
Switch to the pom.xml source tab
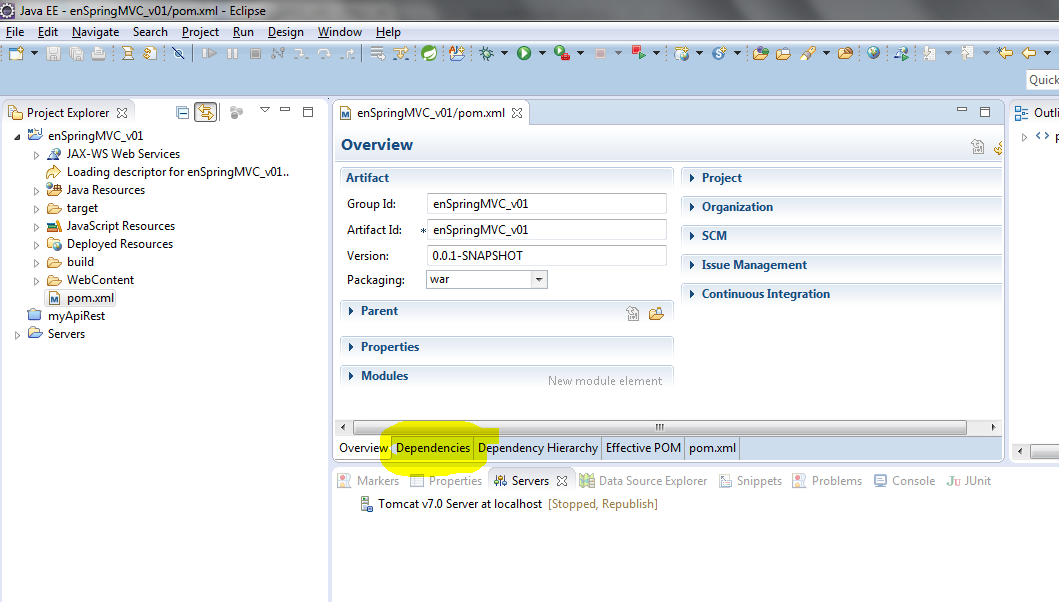[712, 448]
